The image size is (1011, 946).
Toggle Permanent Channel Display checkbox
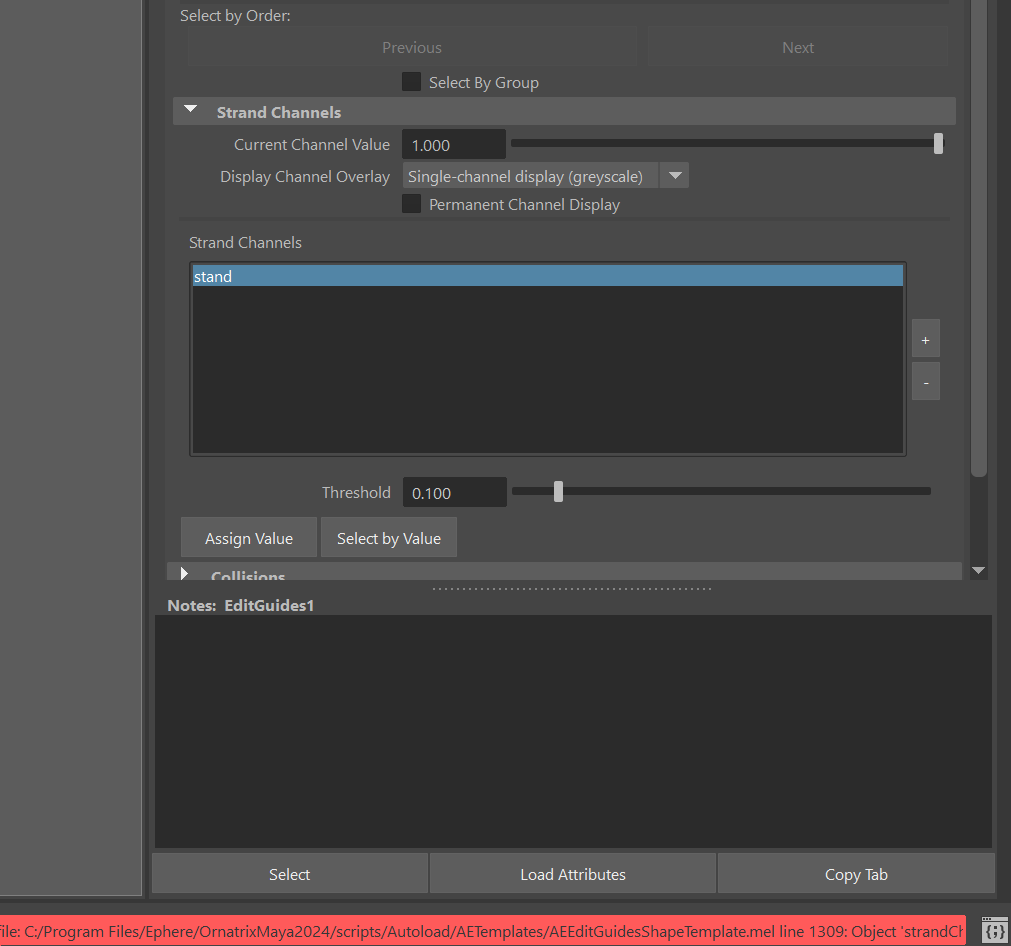coord(411,204)
